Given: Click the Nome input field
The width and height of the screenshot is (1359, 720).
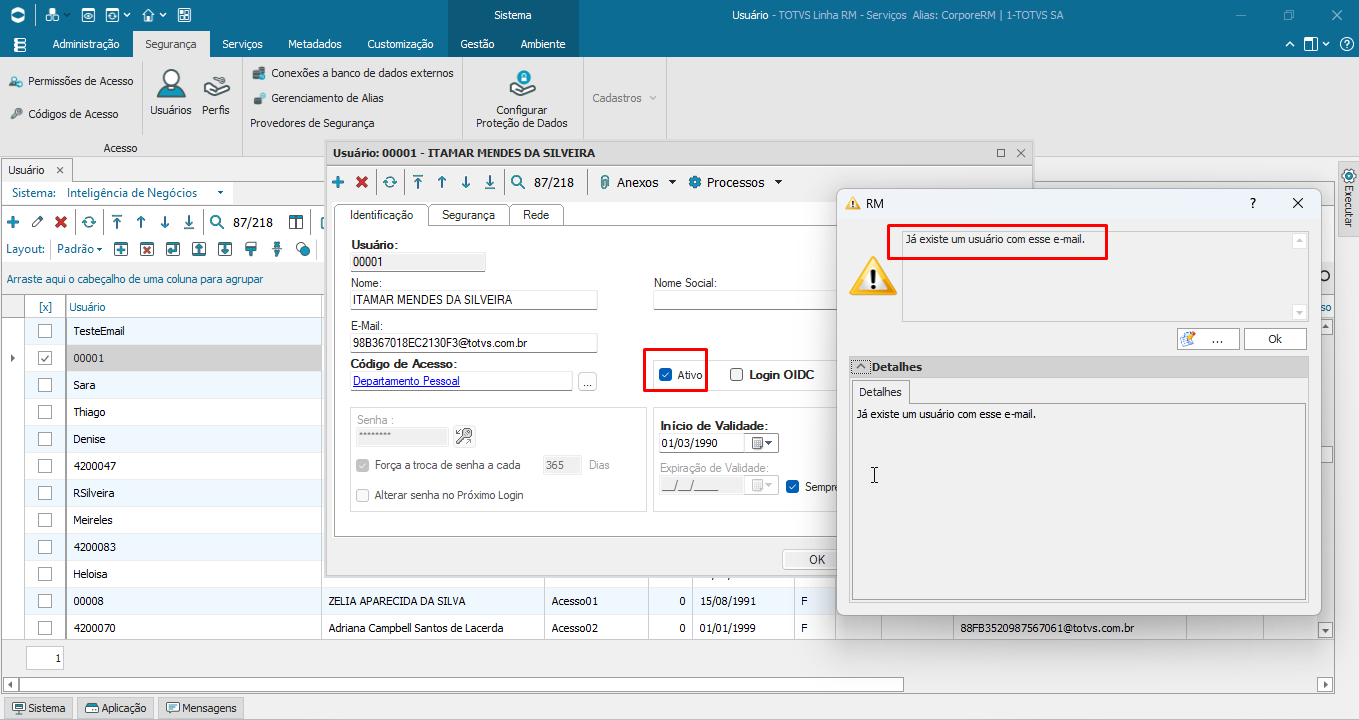Looking at the screenshot, I should pyautogui.click(x=474, y=300).
